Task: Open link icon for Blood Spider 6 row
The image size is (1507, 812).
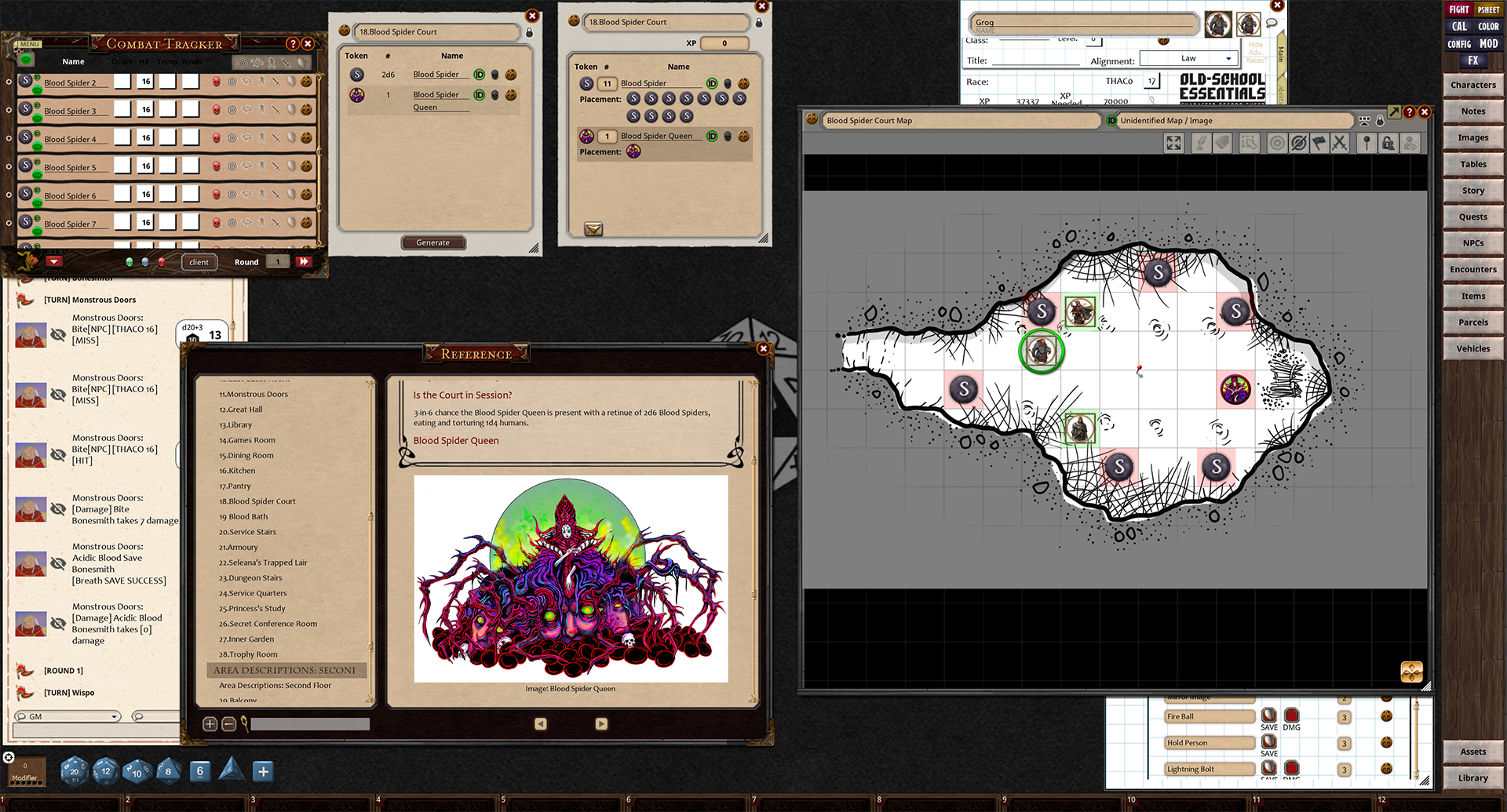Action: (x=306, y=195)
